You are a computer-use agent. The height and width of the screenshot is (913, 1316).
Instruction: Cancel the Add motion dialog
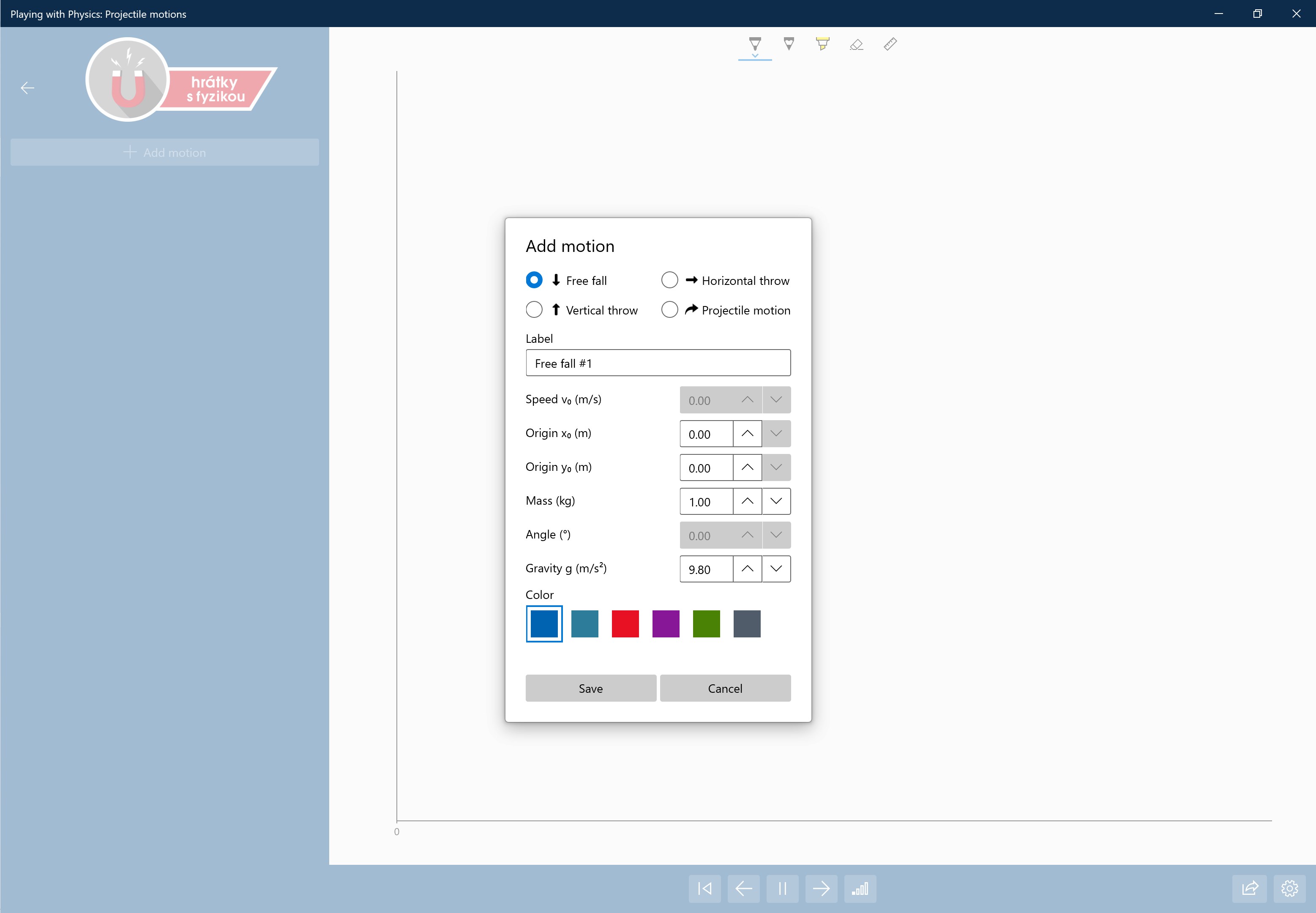pos(725,688)
